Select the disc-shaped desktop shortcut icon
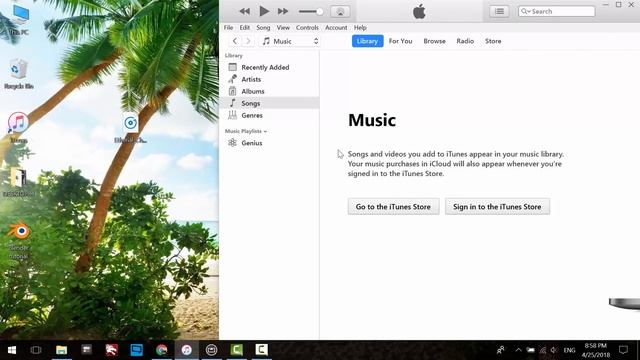The height and width of the screenshot is (360, 640). [131, 127]
